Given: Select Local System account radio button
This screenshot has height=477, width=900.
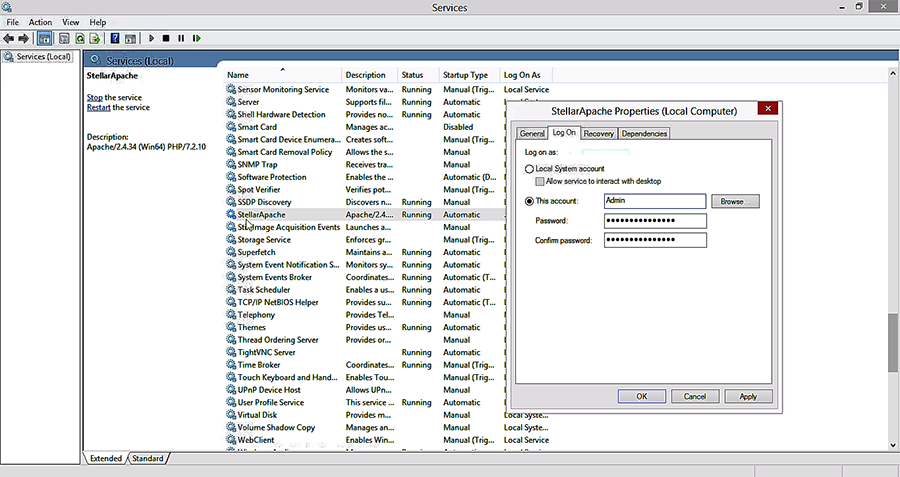Looking at the screenshot, I should (x=529, y=169).
